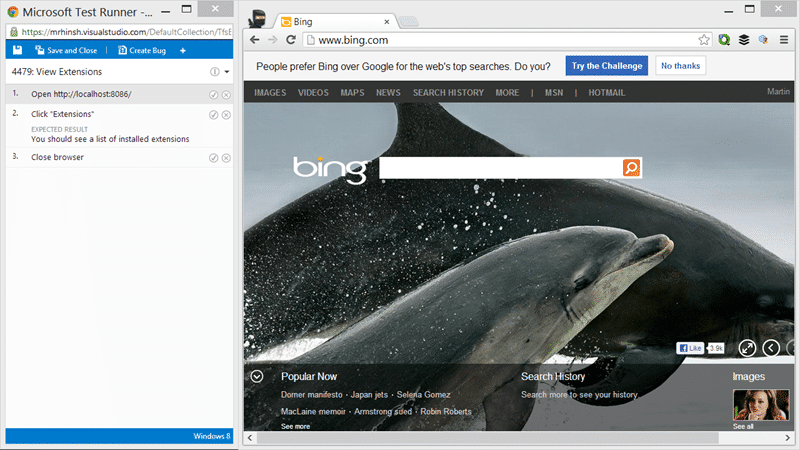Image resolution: width=800 pixels, height=450 pixels.
Task: Click the Images thumbnail photo
Action: 761,405
